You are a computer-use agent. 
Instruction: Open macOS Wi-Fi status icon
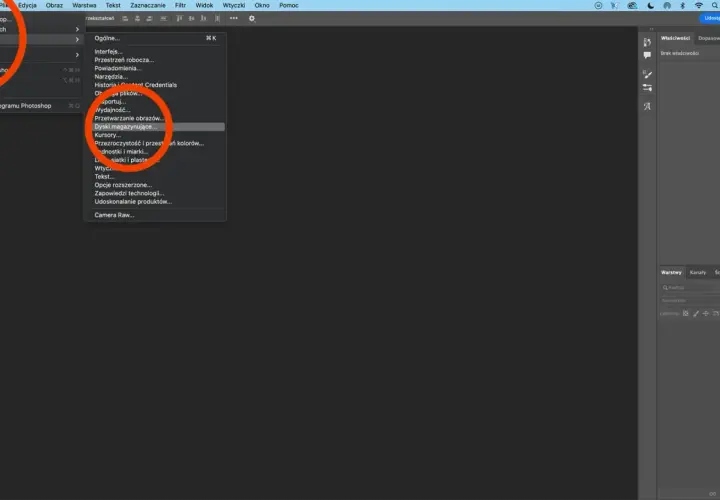(698, 6)
